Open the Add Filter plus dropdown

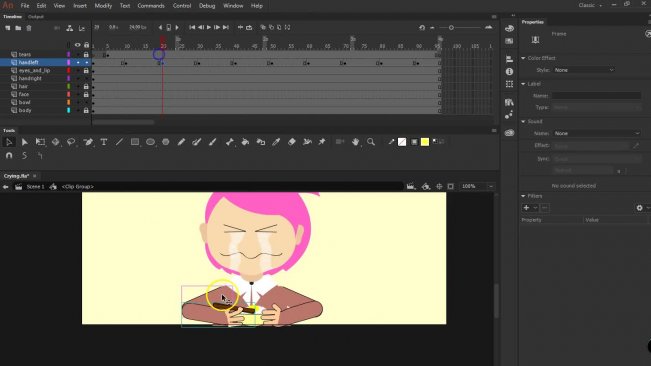click(x=530, y=208)
